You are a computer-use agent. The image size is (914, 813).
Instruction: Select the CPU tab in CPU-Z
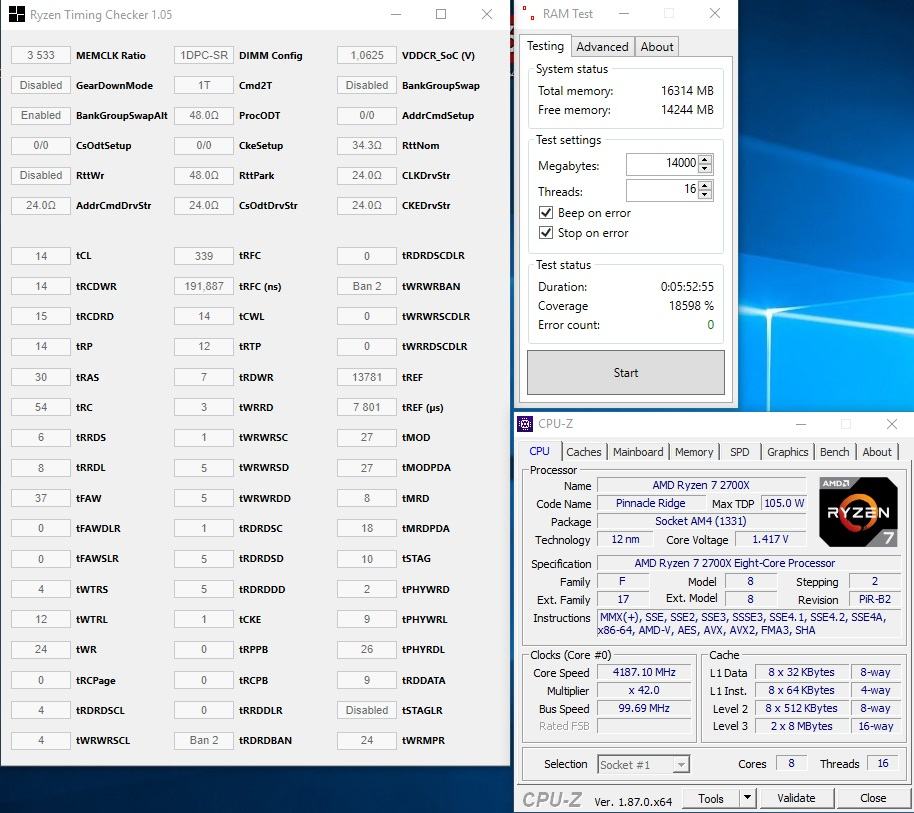pyautogui.click(x=539, y=451)
